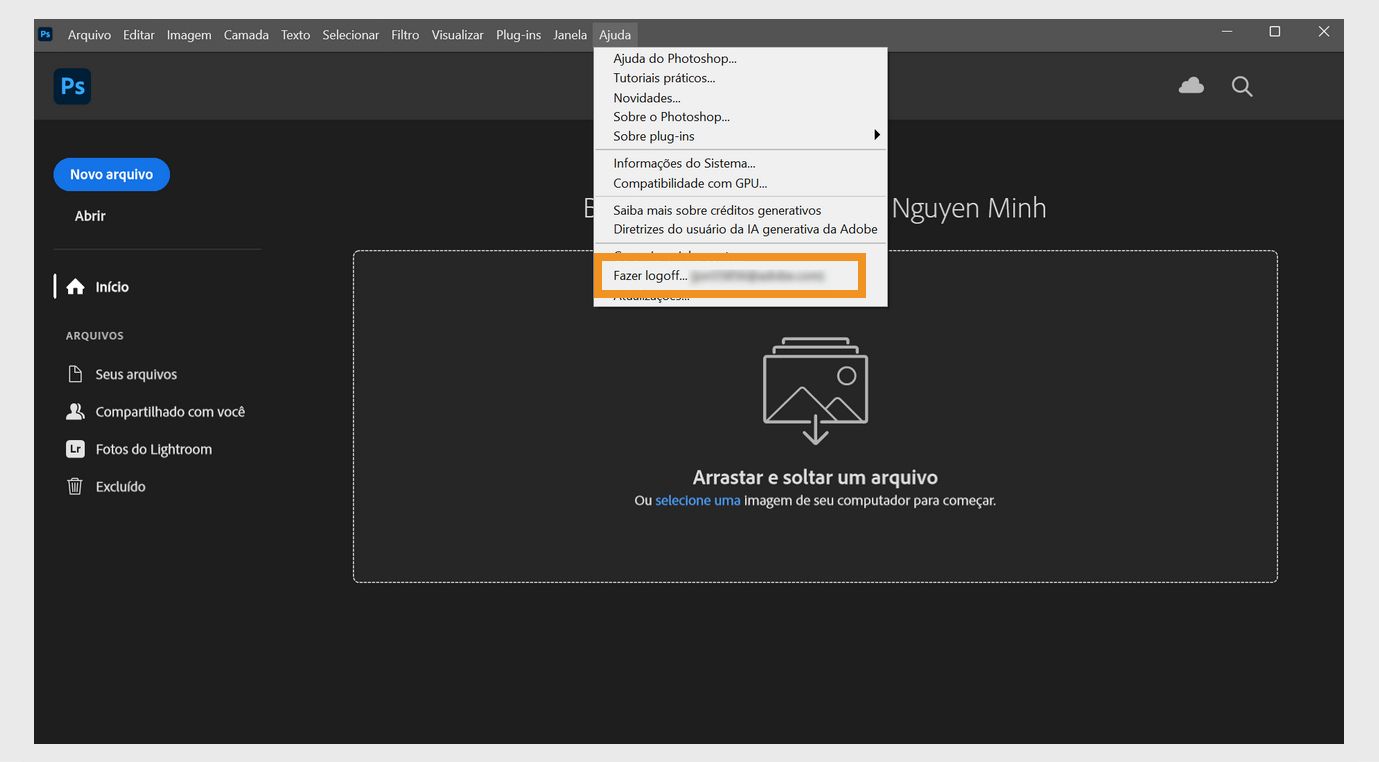The image size is (1379, 762).
Task: Open the Visualizar menu
Action: [457, 35]
